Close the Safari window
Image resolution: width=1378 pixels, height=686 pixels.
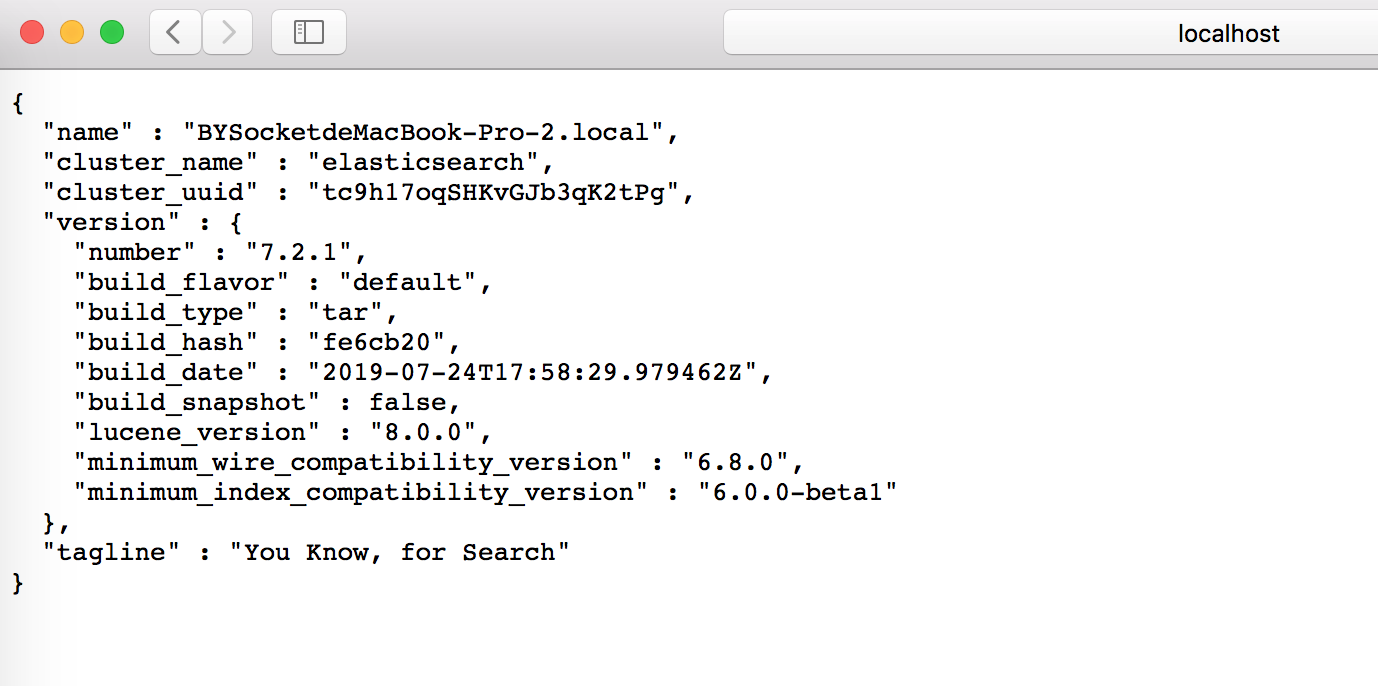32,32
